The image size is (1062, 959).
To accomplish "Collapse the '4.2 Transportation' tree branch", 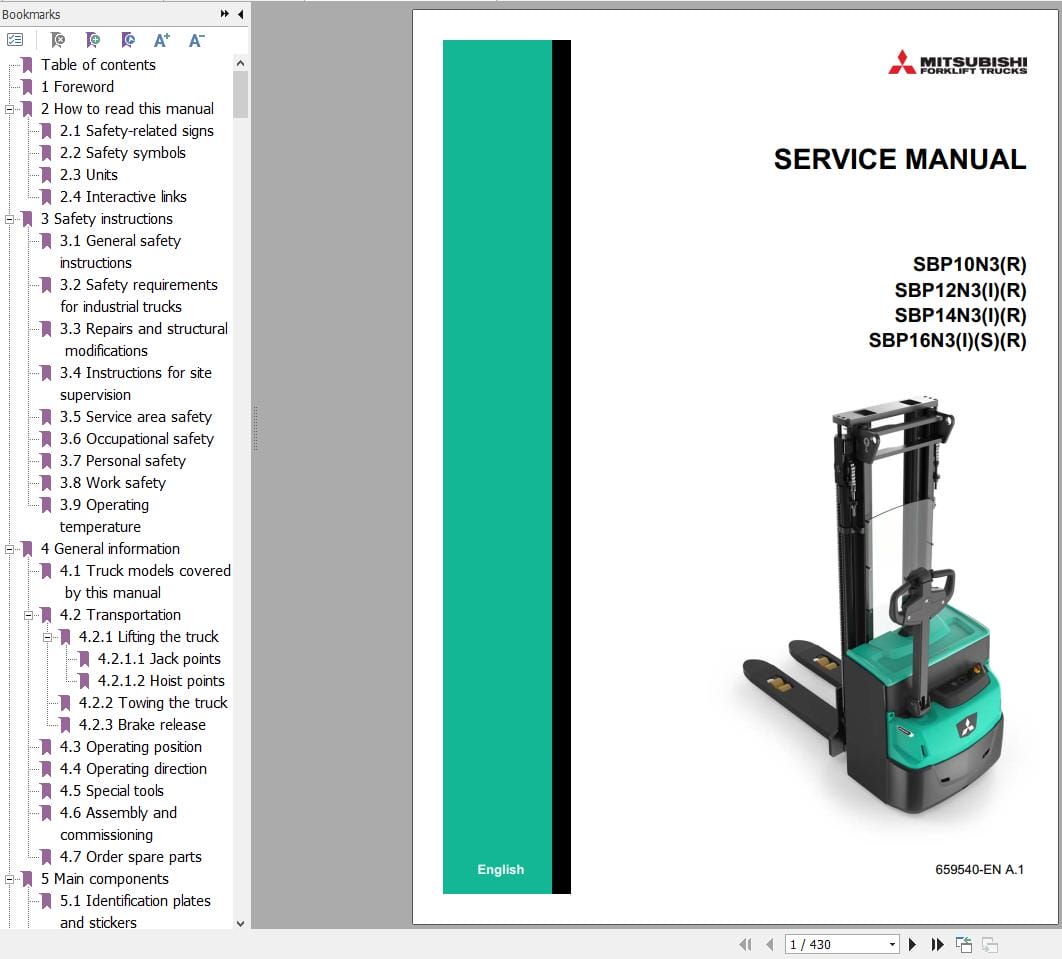I will [29, 614].
